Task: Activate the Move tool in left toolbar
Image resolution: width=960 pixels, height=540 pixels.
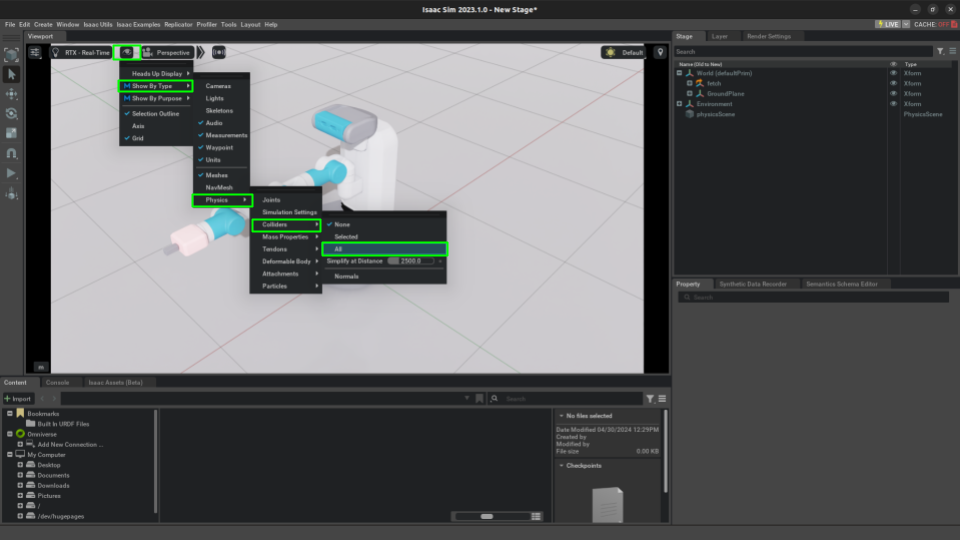Action: tap(12, 94)
